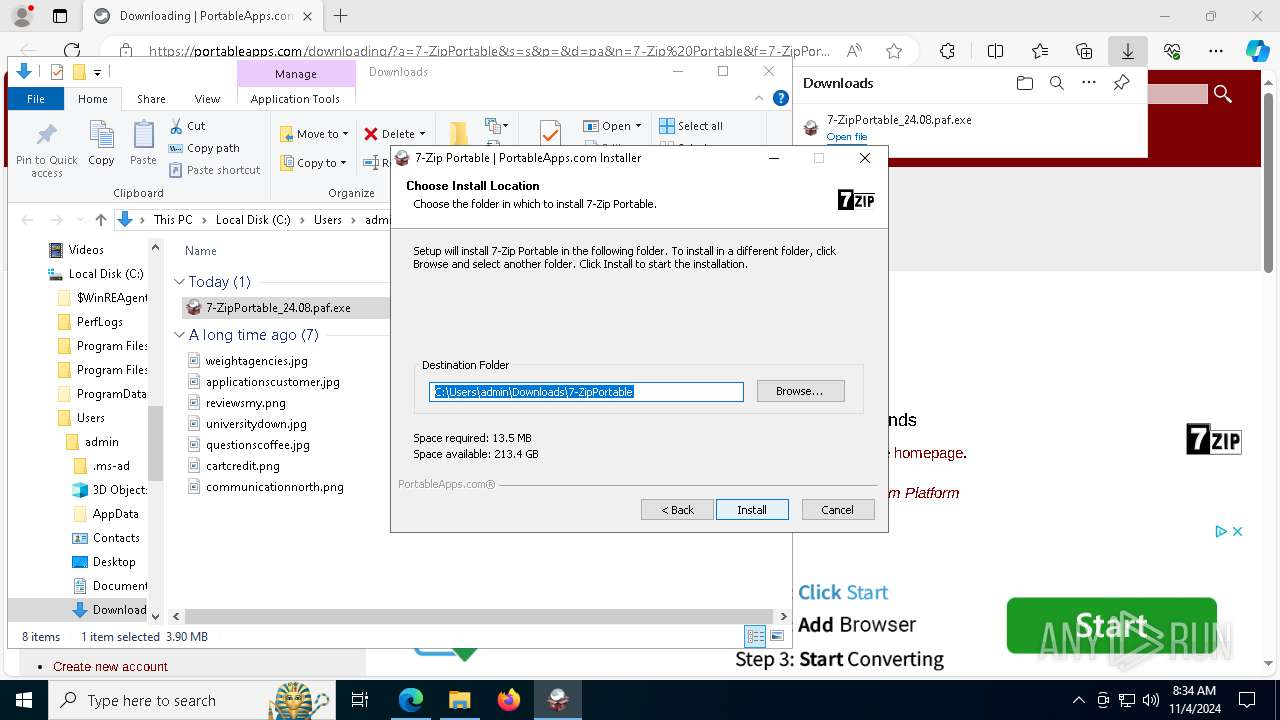Click the Manage contextual tab
Screen dimensions: 1280x720
point(296,74)
